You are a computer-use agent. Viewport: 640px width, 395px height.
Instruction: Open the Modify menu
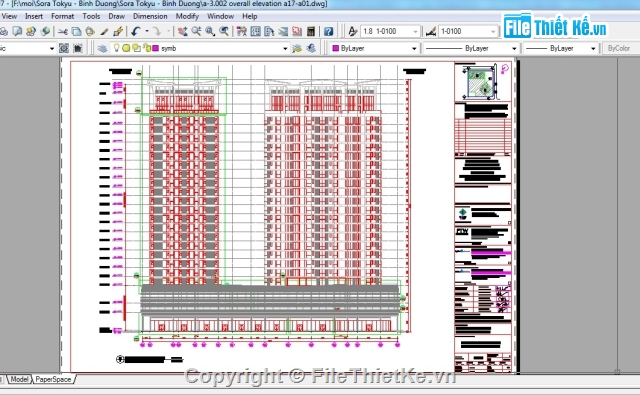coord(187,16)
